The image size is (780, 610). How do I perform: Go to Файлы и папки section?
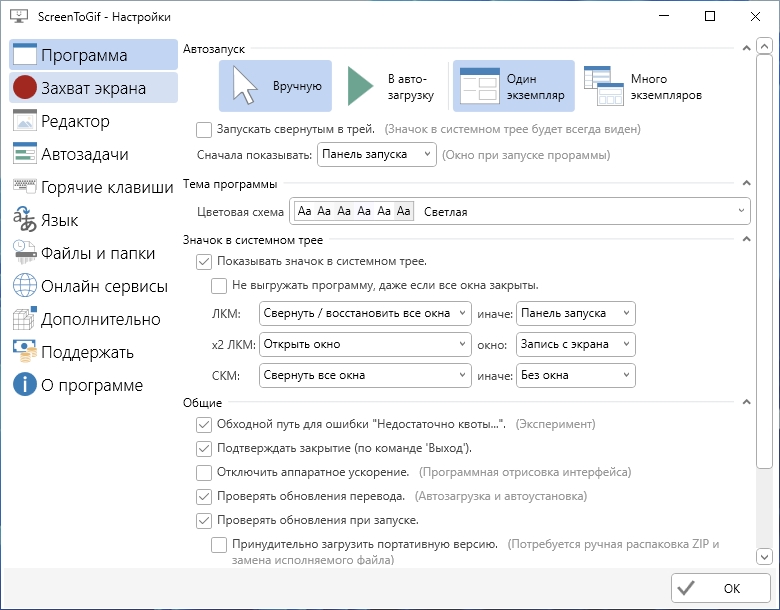(x=93, y=252)
